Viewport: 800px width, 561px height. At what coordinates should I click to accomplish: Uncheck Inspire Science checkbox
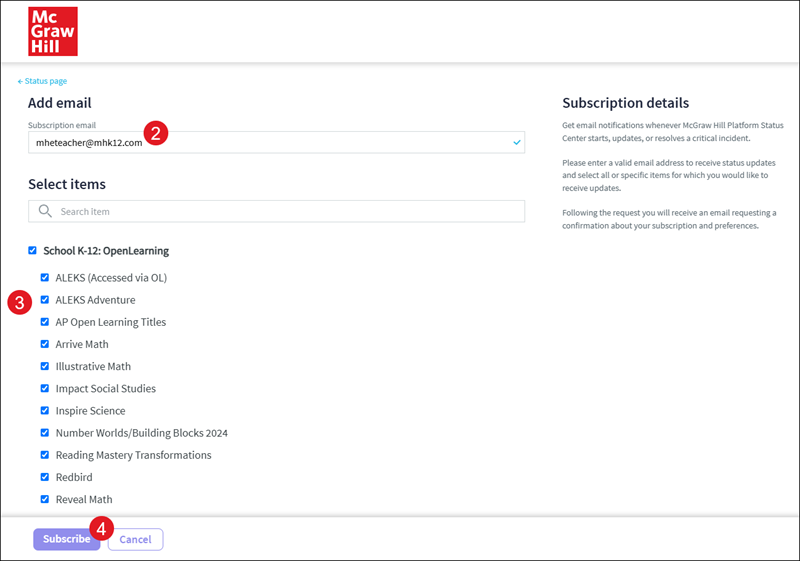click(x=45, y=411)
